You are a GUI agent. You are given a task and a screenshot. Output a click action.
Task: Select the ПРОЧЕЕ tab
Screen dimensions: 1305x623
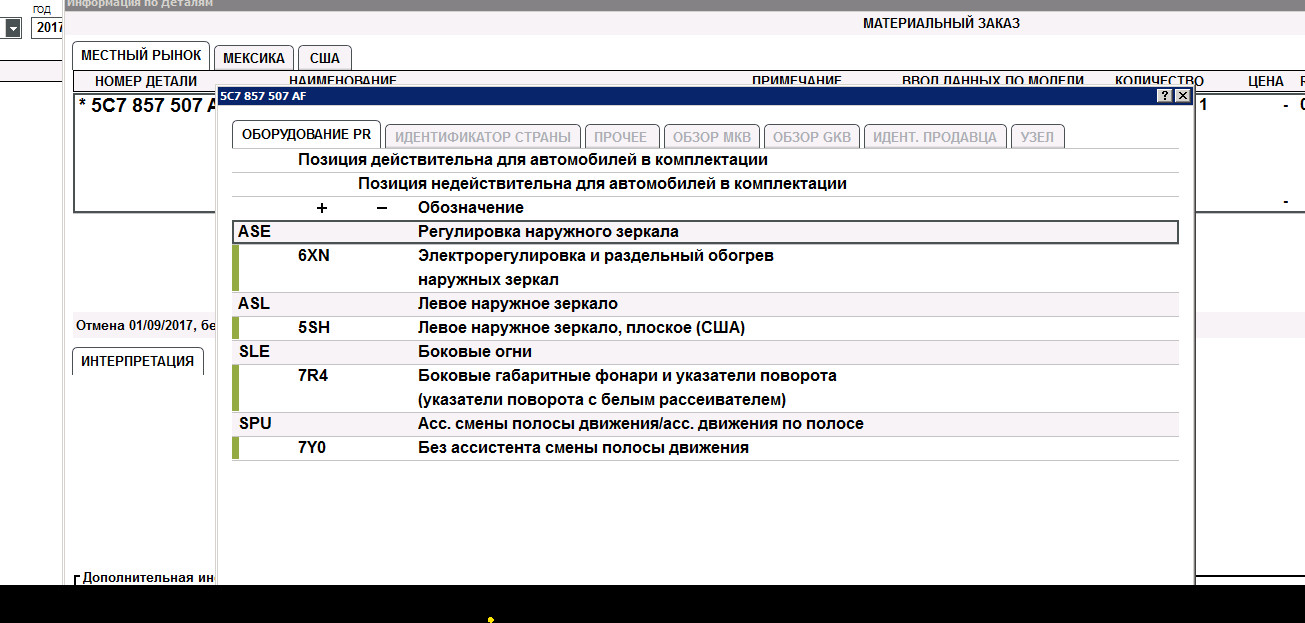pyautogui.click(x=622, y=137)
